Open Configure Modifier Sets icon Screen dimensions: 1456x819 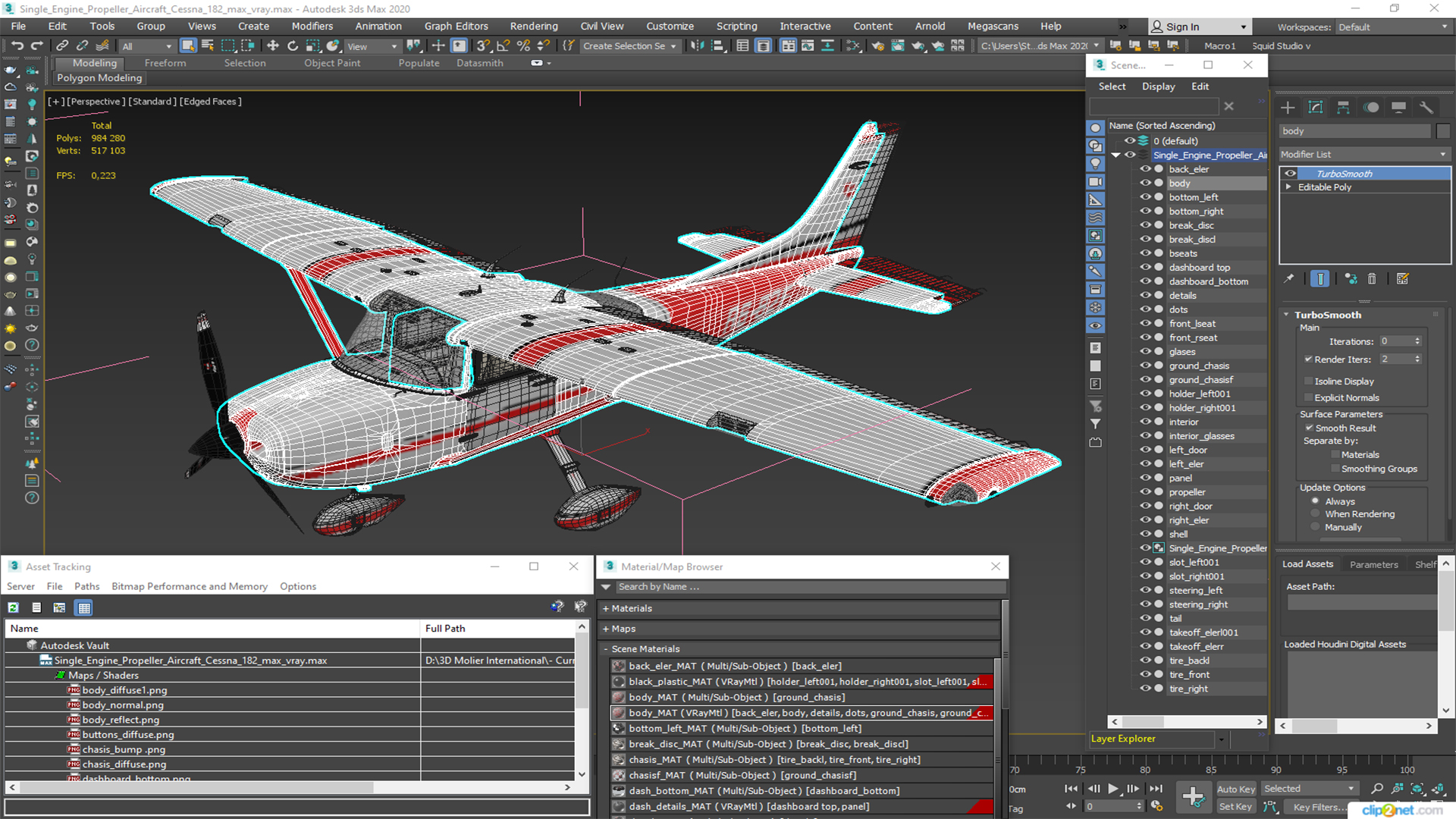tap(1402, 279)
